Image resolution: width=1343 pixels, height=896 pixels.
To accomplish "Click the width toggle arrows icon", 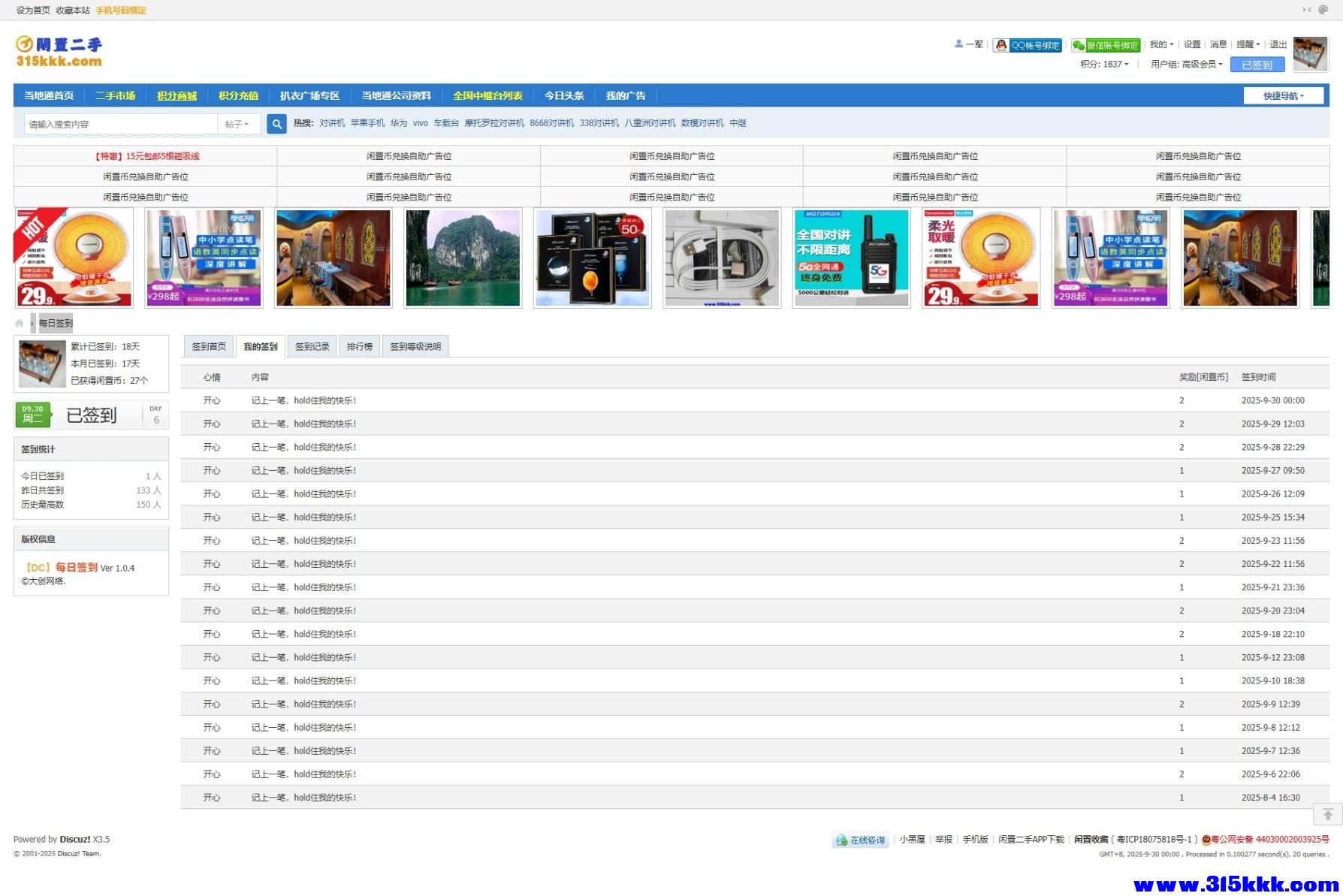I will tap(1307, 10).
